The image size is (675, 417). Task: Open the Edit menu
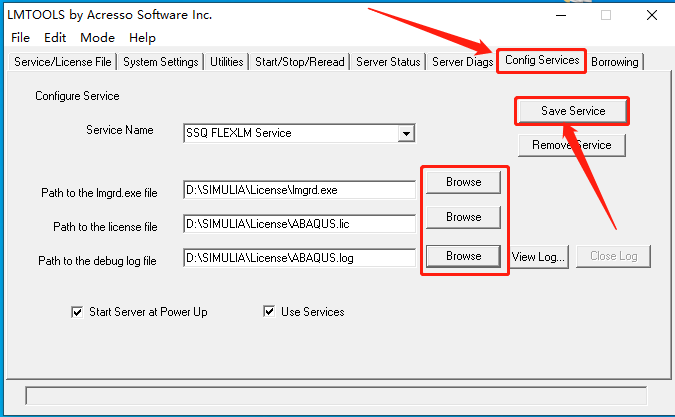(55, 38)
